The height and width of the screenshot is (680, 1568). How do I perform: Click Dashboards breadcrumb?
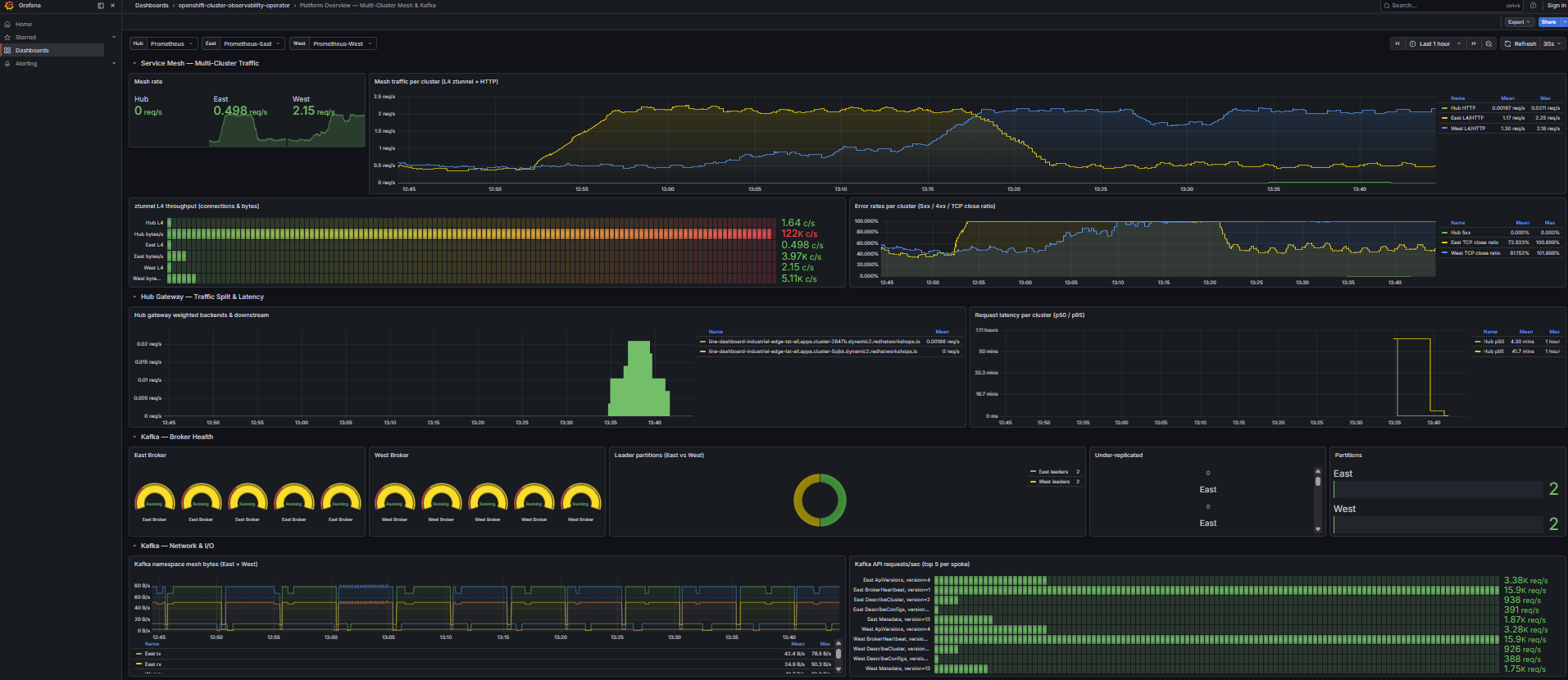(x=152, y=6)
